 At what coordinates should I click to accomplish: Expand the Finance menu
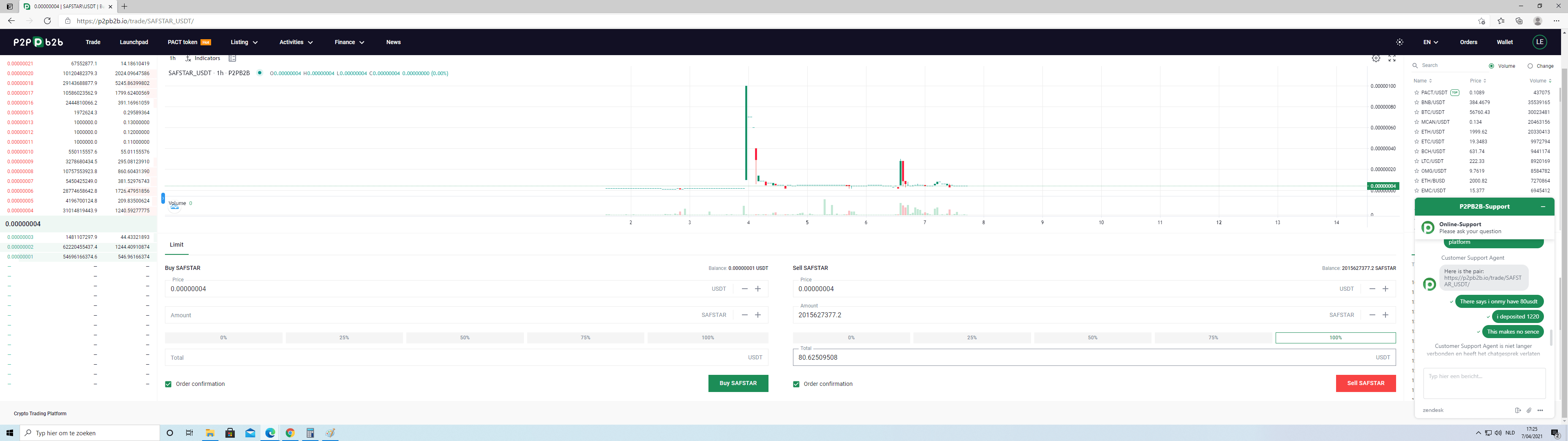pos(350,42)
